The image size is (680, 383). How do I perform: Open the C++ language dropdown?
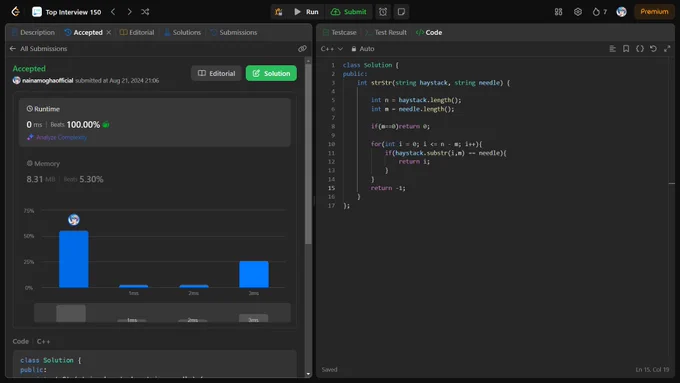tap(332, 49)
